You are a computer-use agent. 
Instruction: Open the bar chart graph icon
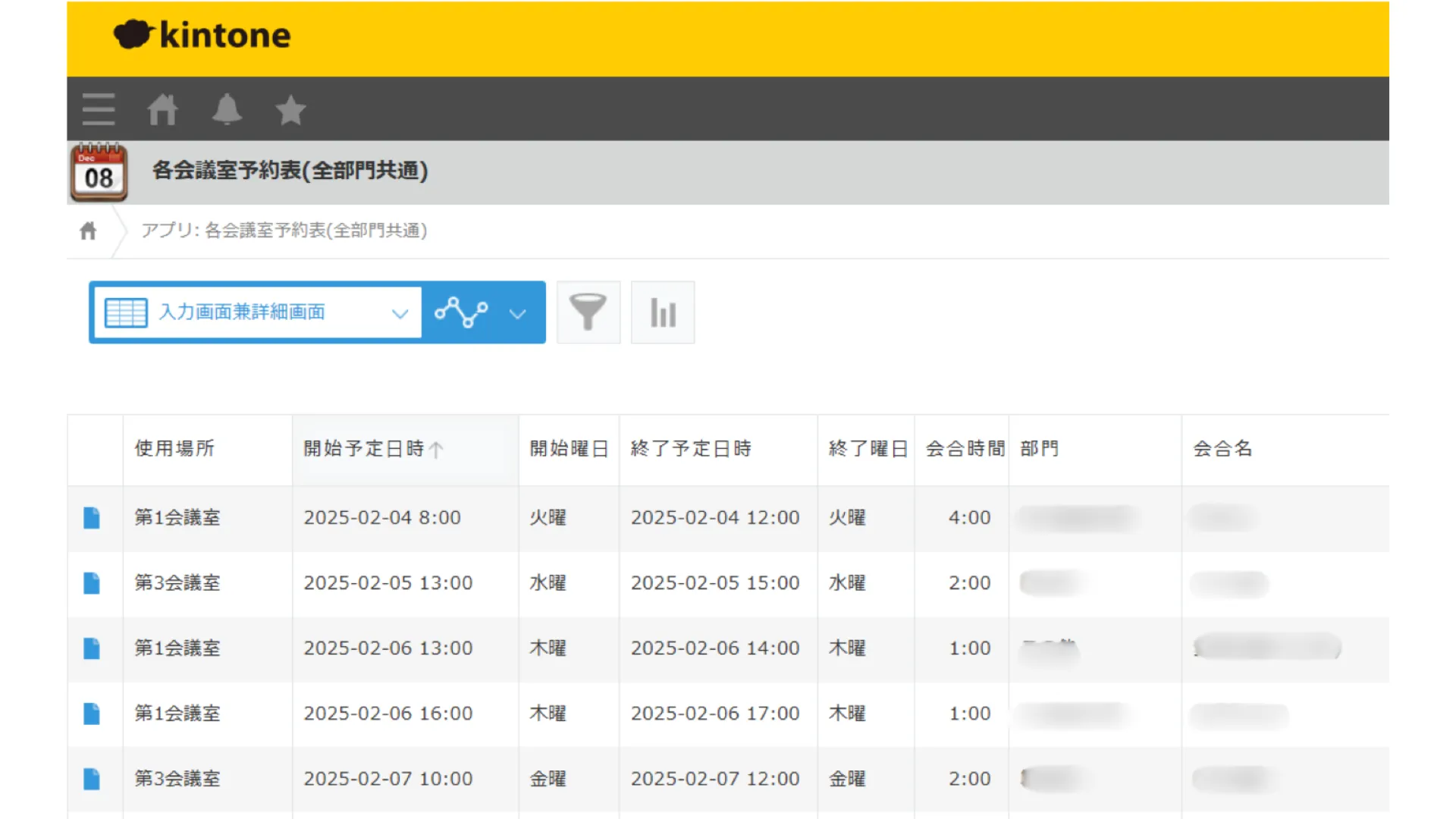click(x=663, y=312)
